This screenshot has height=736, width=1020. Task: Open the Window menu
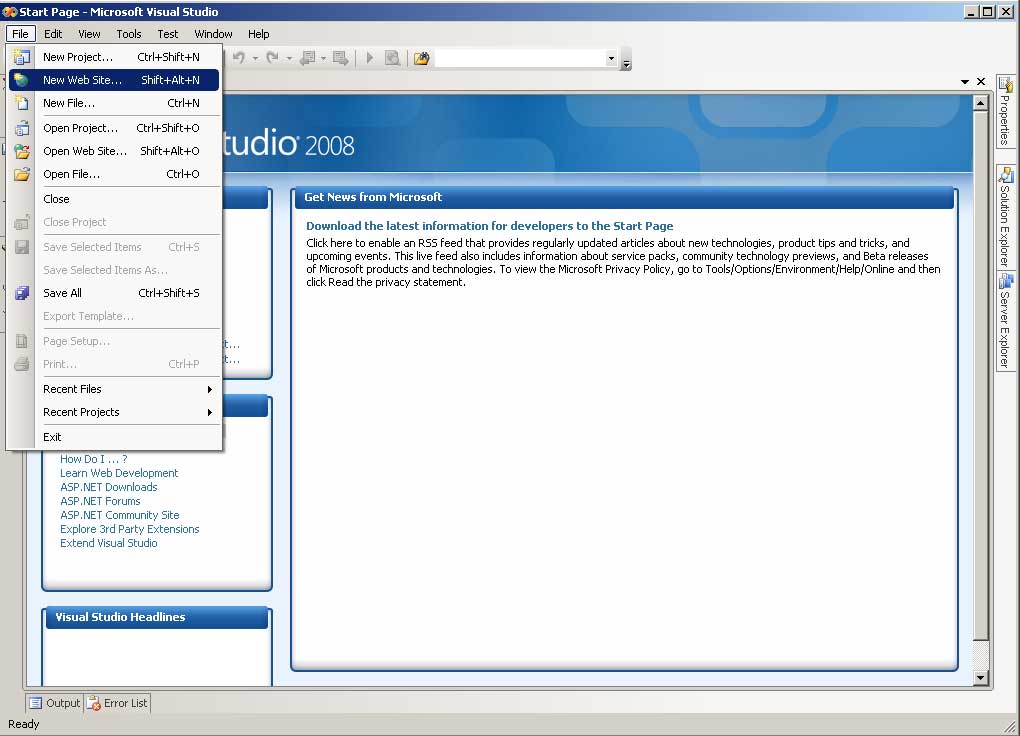(x=213, y=34)
